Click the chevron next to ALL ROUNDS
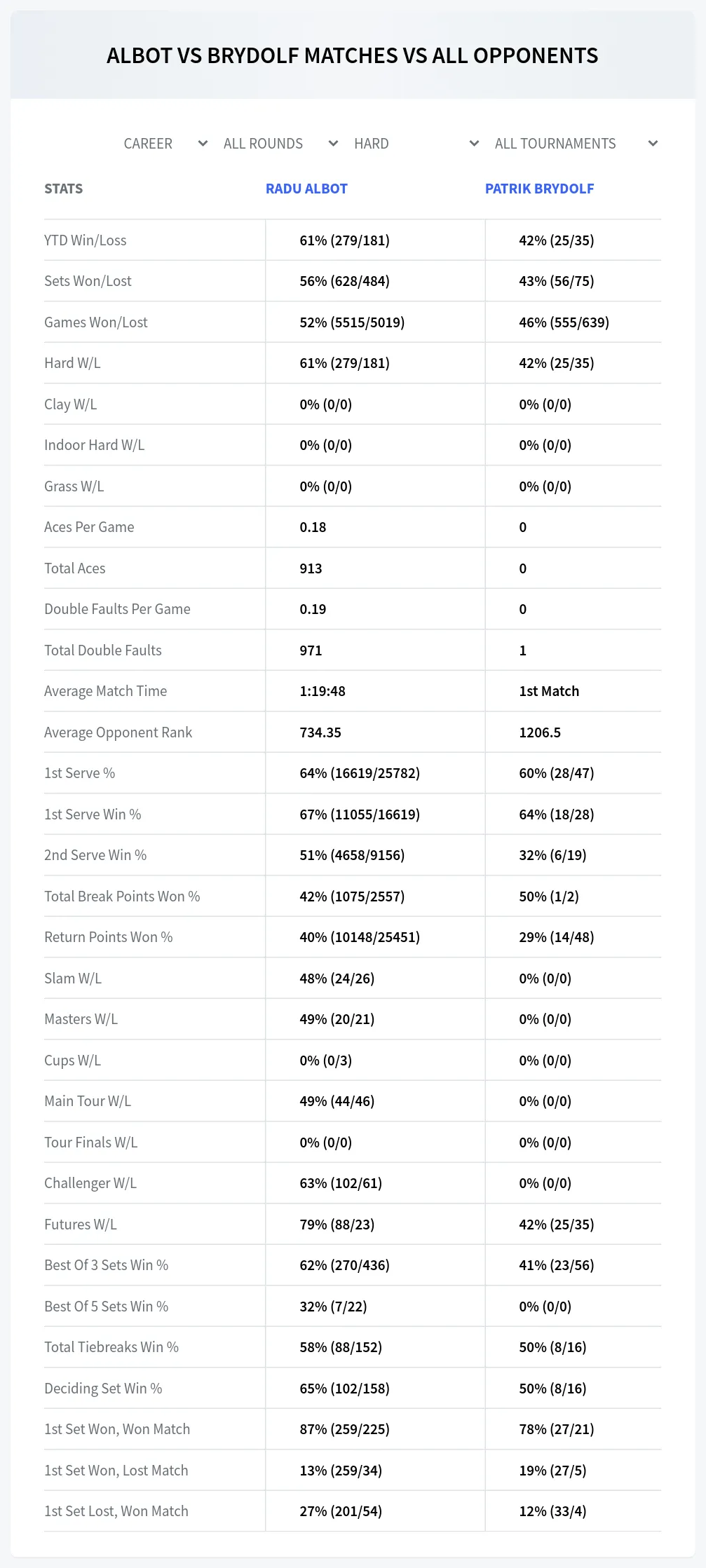The height and width of the screenshot is (1568, 706). (x=333, y=144)
